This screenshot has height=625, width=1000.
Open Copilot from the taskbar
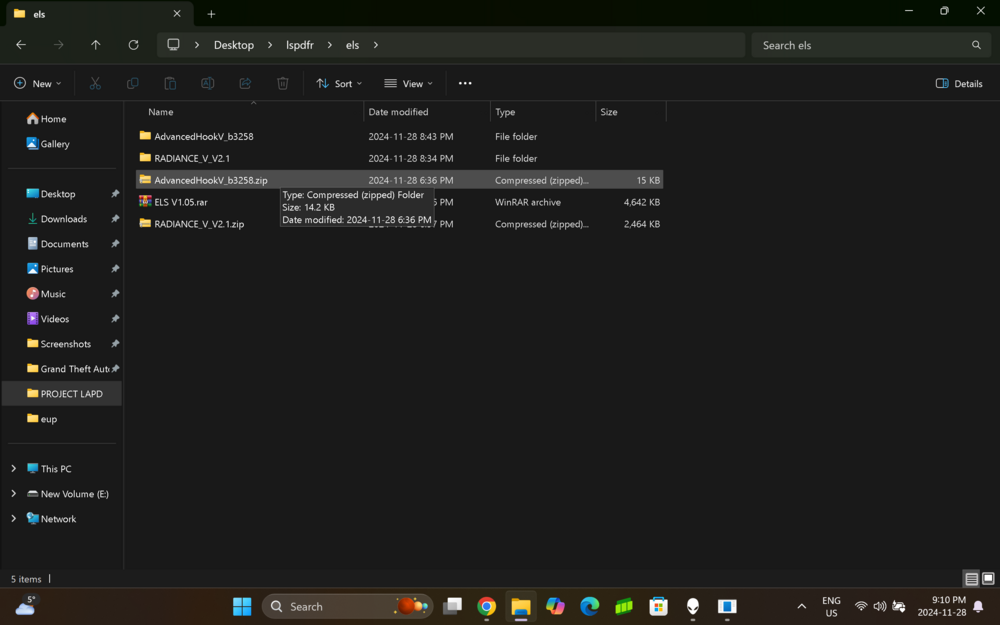pyautogui.click(x=555, y=607)
